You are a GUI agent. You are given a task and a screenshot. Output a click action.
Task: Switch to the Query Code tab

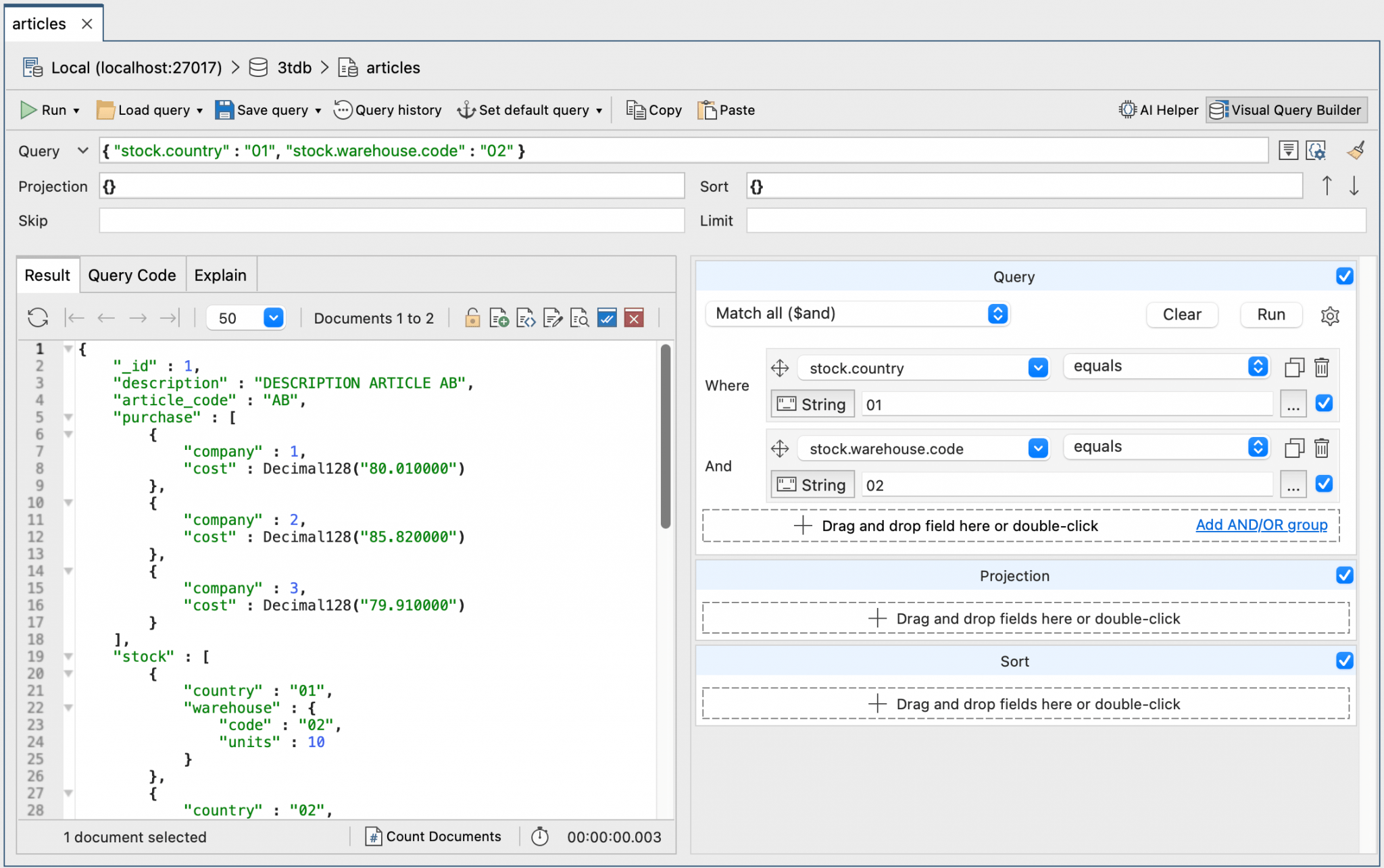[x=132, y=275]
